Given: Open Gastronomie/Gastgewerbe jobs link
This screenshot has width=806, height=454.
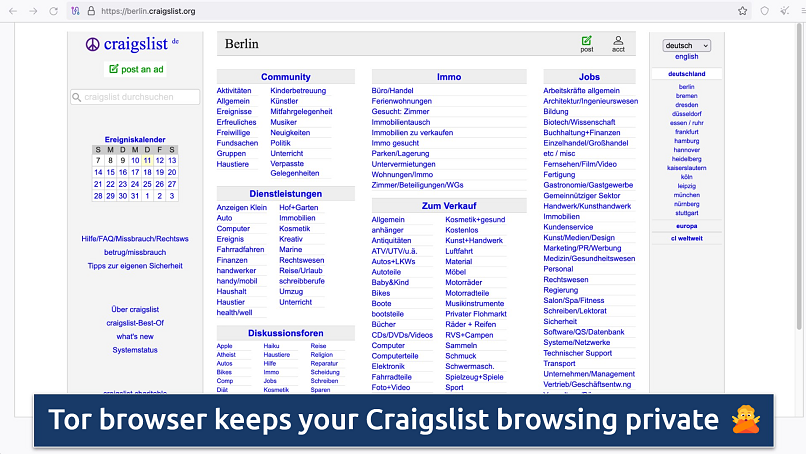Looking at the screenshot, I should tap(588, 185).
